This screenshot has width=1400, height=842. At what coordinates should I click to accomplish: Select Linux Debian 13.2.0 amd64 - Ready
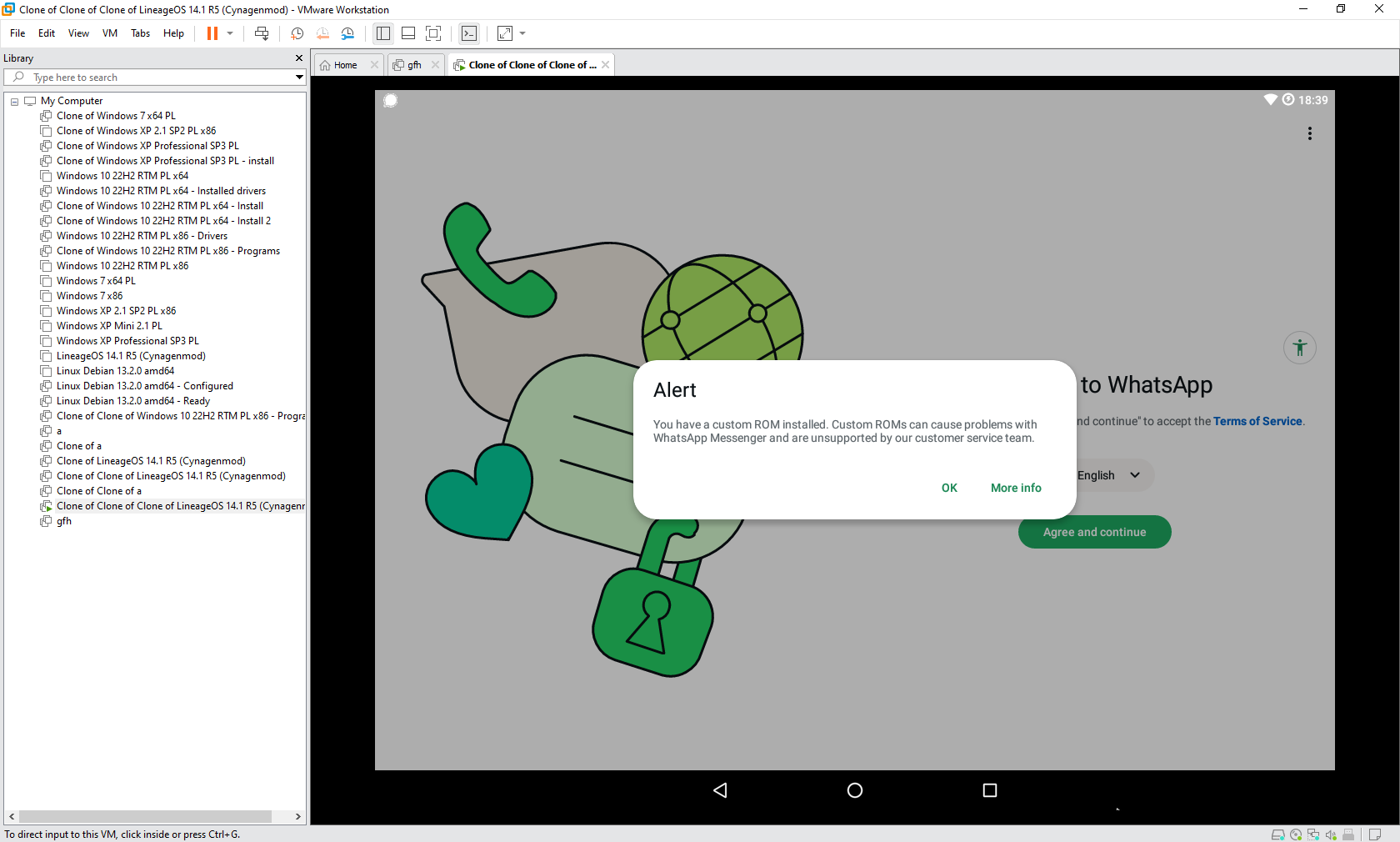[x=132, y=401]
